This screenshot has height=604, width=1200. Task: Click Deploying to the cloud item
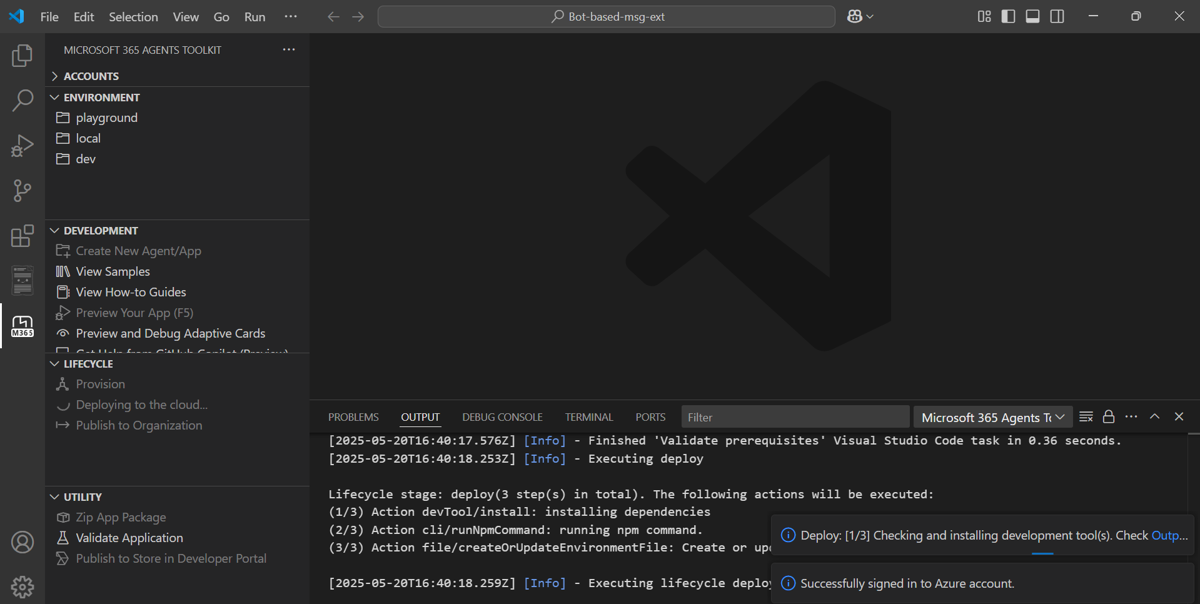coord(177,405)
